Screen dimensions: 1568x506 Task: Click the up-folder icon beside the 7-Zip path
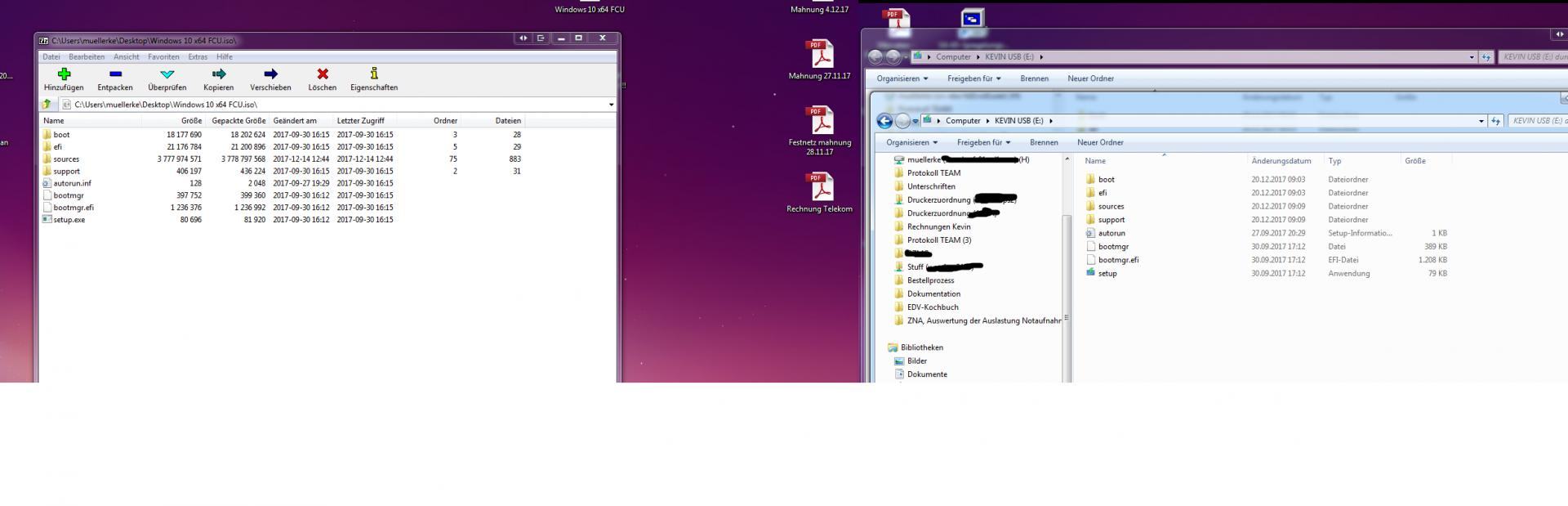pyautogui.click(x=47, y=104)
